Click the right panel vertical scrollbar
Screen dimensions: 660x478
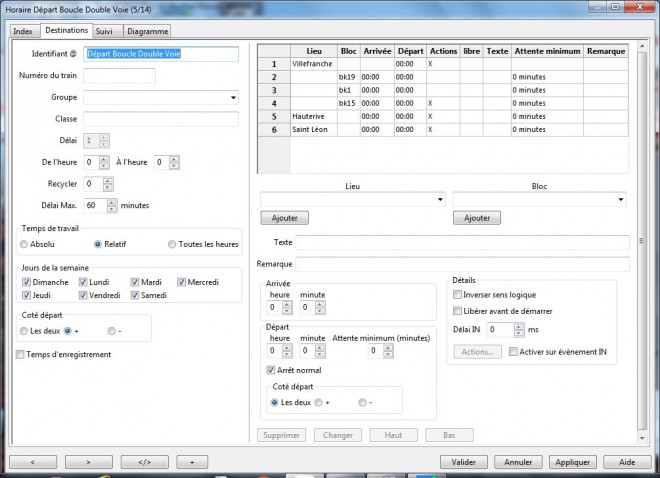pos(642,241)
